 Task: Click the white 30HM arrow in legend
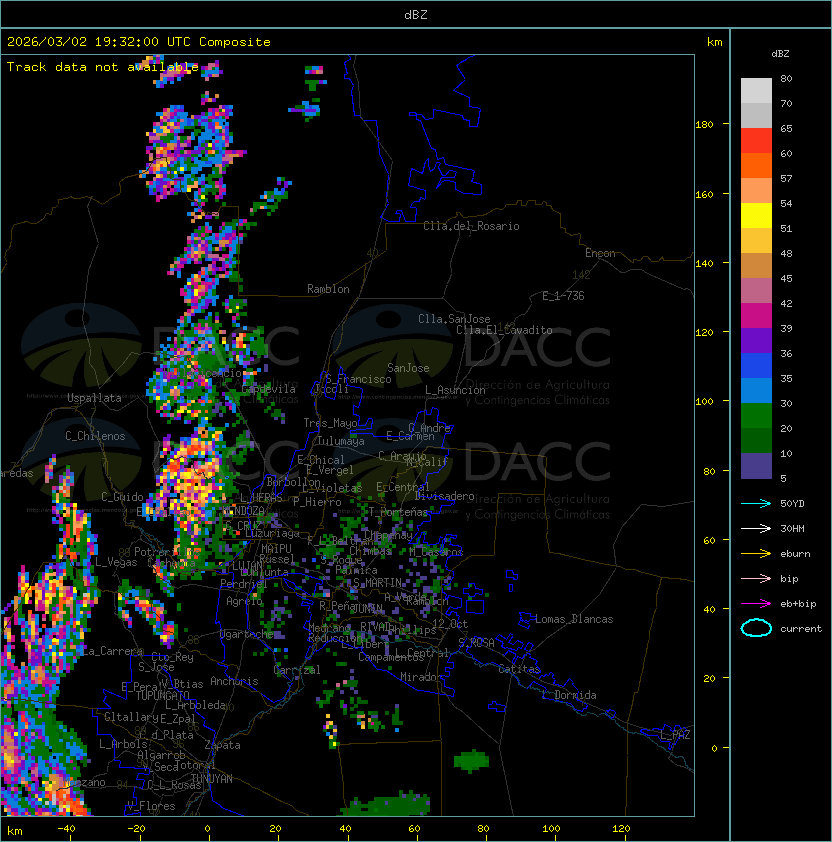pos(756,528)
